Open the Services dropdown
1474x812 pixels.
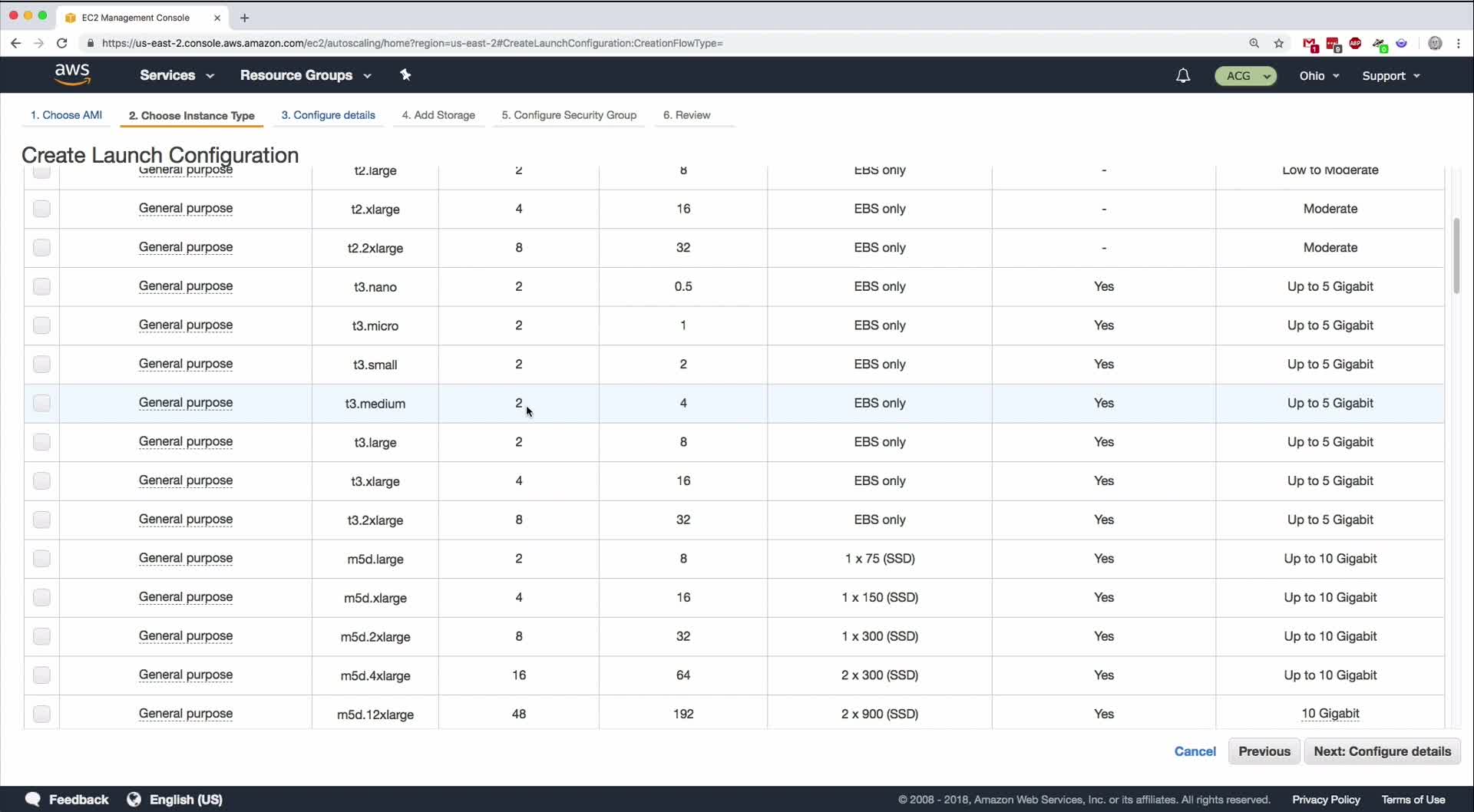coord(177,75)
